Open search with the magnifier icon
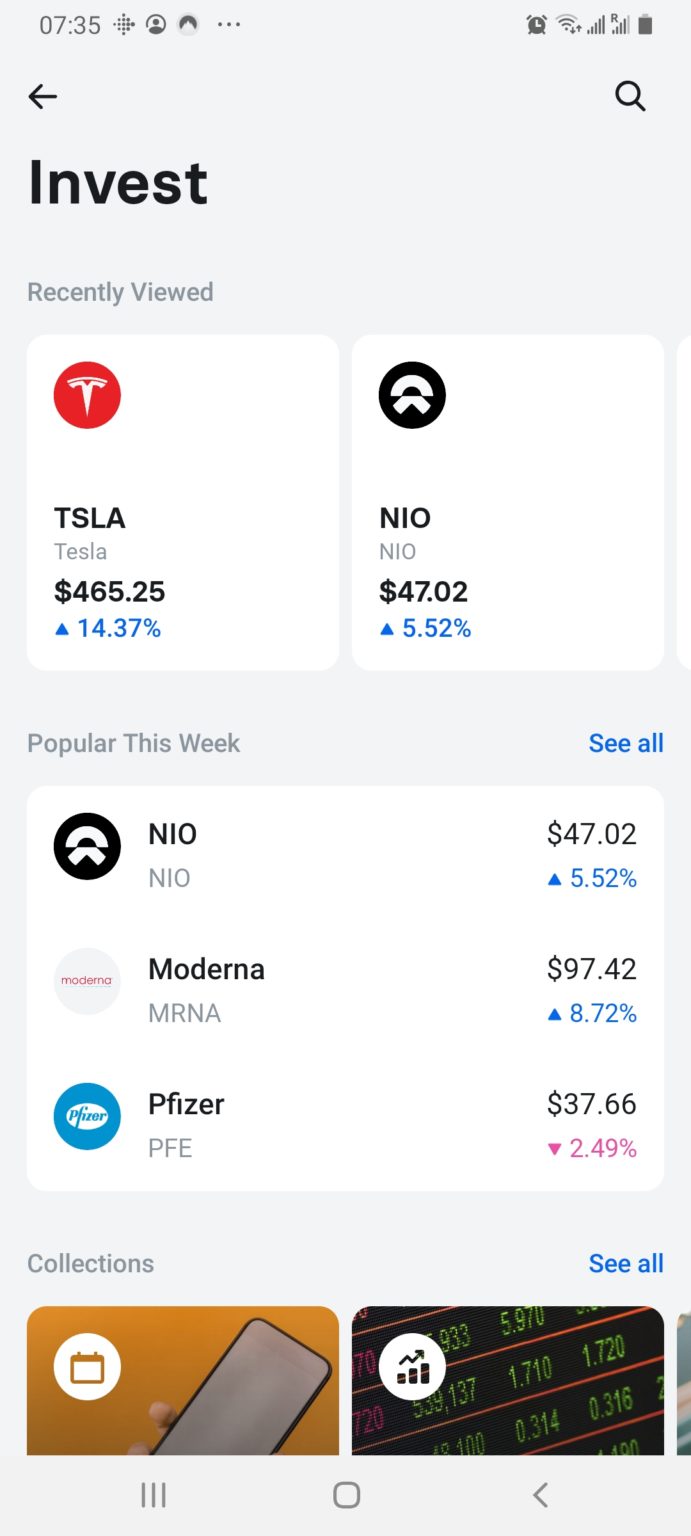This screenshot has height=1536, width=691. pyautogui.click(x=630, y=96)
